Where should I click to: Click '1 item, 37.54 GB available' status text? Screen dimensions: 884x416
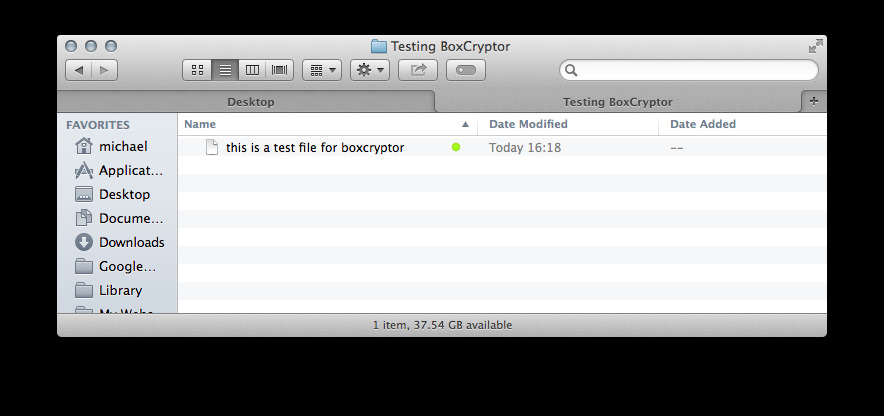(443, 325)
